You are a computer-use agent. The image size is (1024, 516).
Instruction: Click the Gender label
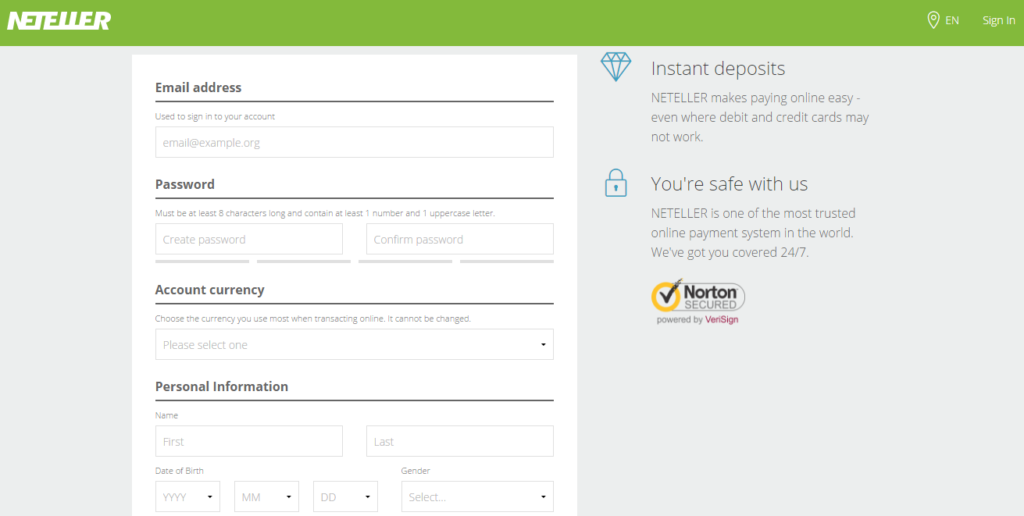(415, 470)
